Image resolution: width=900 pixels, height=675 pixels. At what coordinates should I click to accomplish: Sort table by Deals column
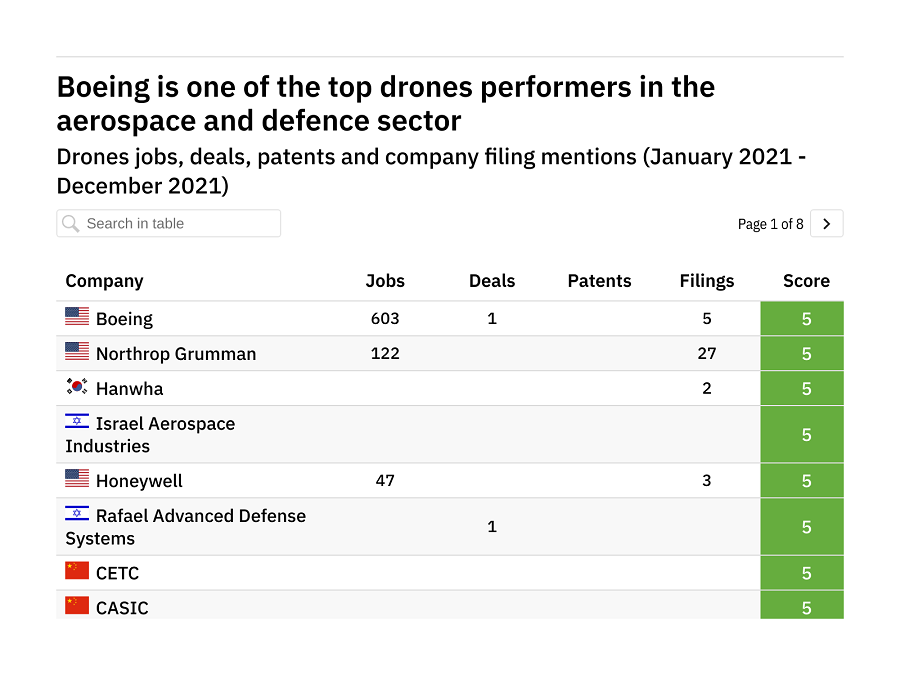point(492,281)
